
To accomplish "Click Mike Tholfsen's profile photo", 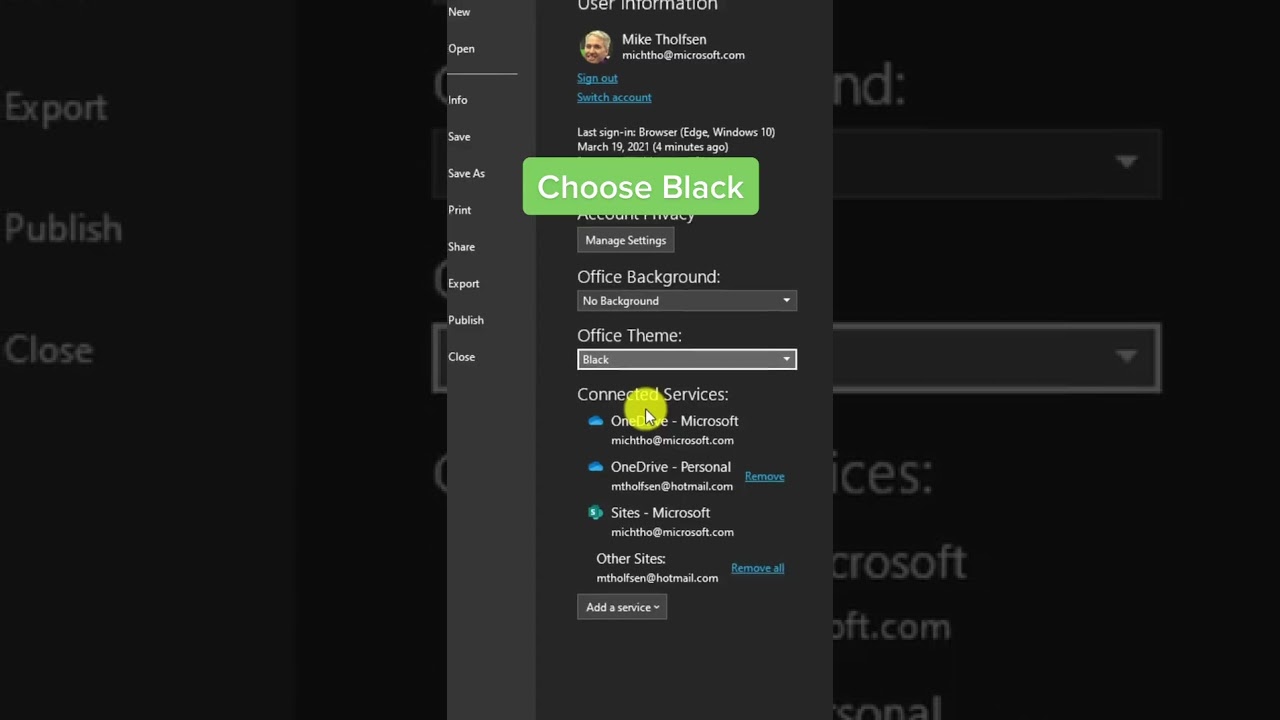I will [596, 47].
